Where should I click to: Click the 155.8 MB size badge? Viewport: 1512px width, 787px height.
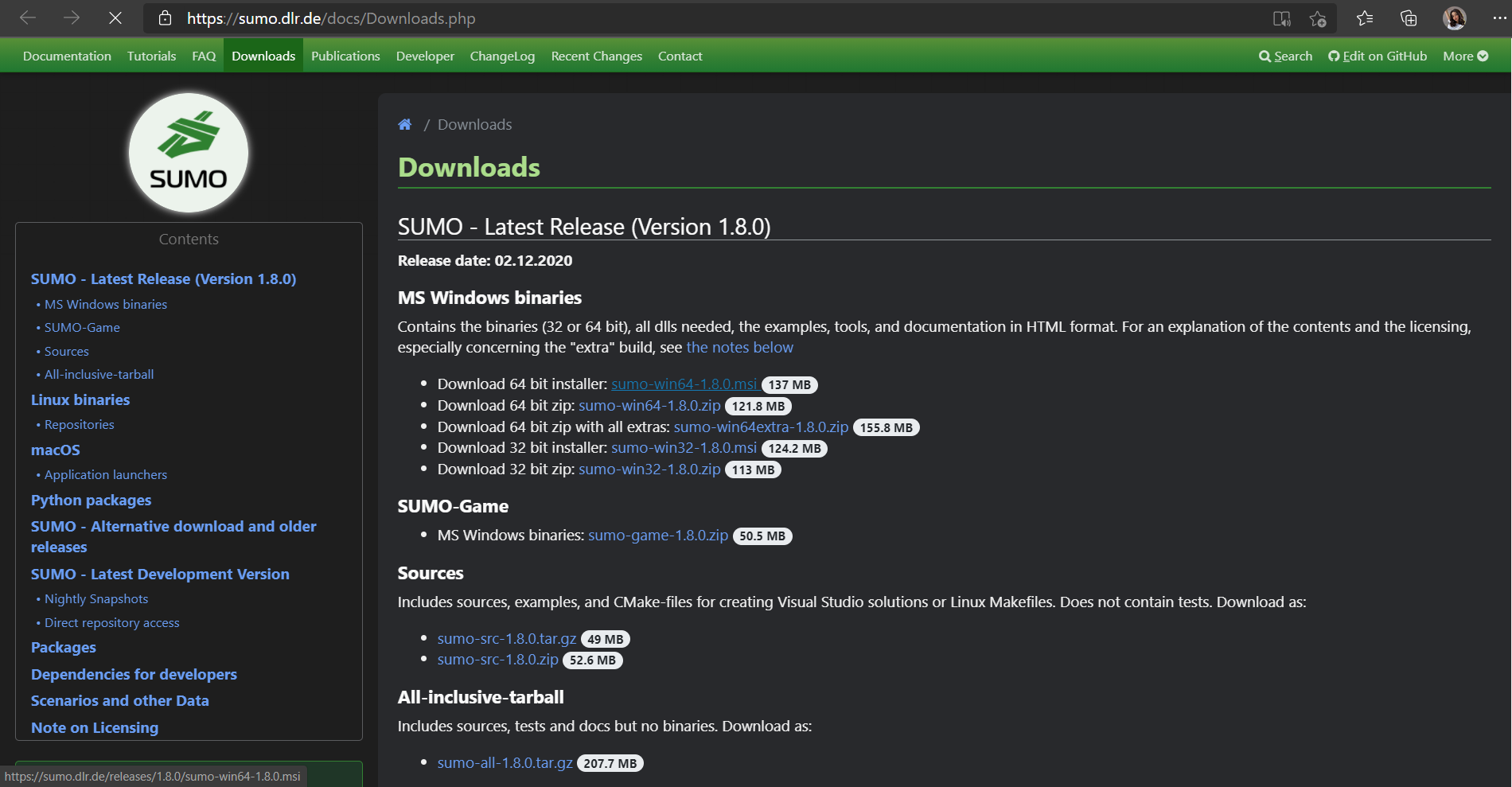pyautogui.click(x=887, y=428)
